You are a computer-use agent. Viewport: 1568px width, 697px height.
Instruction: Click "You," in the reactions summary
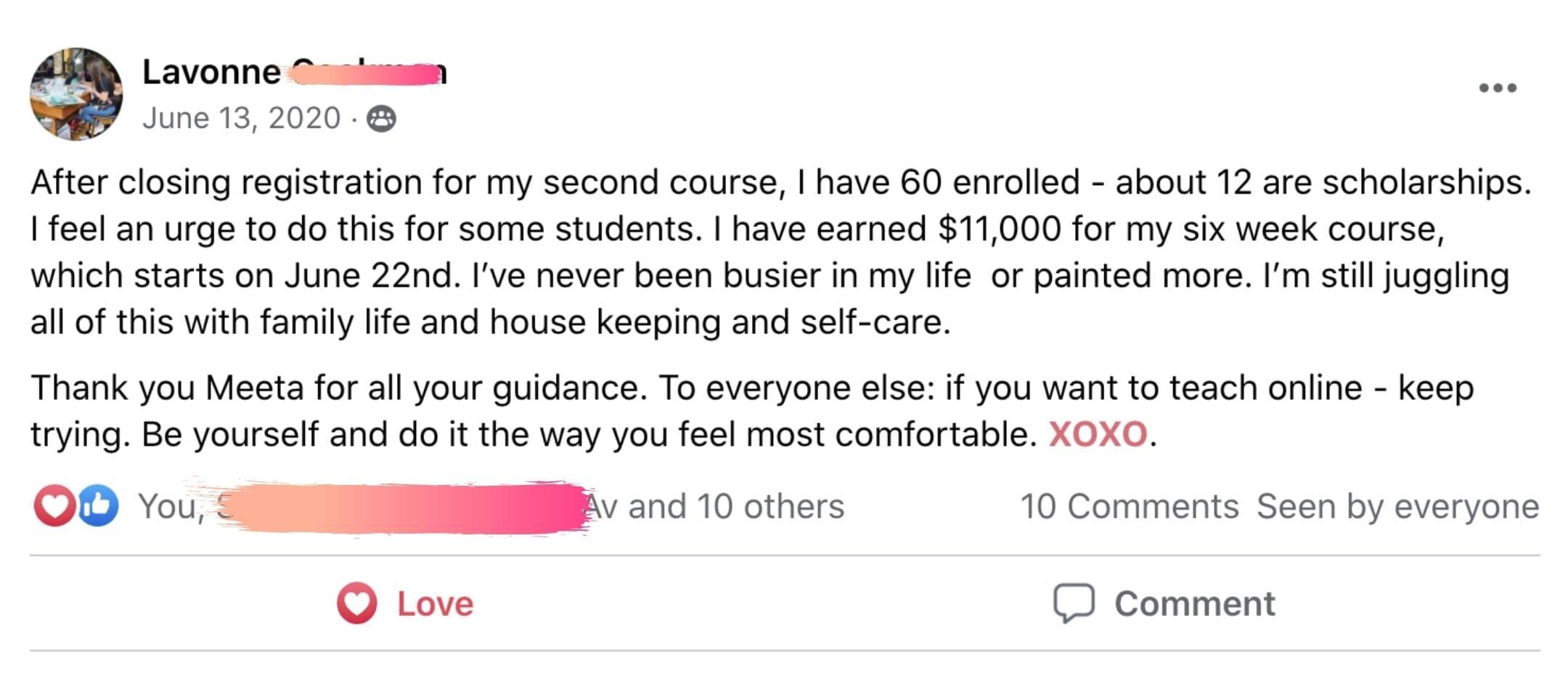click(171, 507)
